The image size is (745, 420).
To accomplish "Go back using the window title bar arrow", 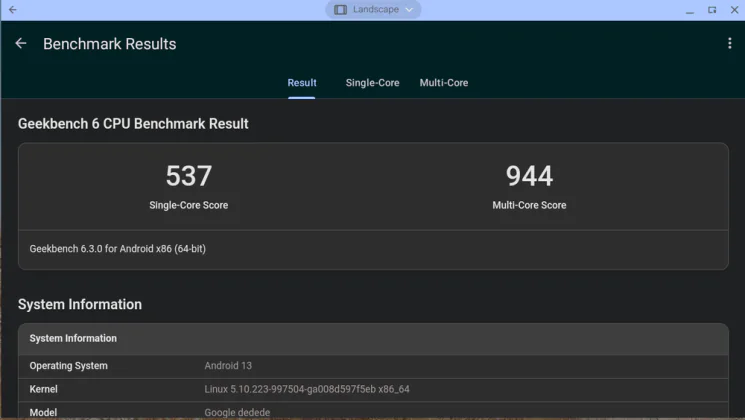I will pos(13,10).
